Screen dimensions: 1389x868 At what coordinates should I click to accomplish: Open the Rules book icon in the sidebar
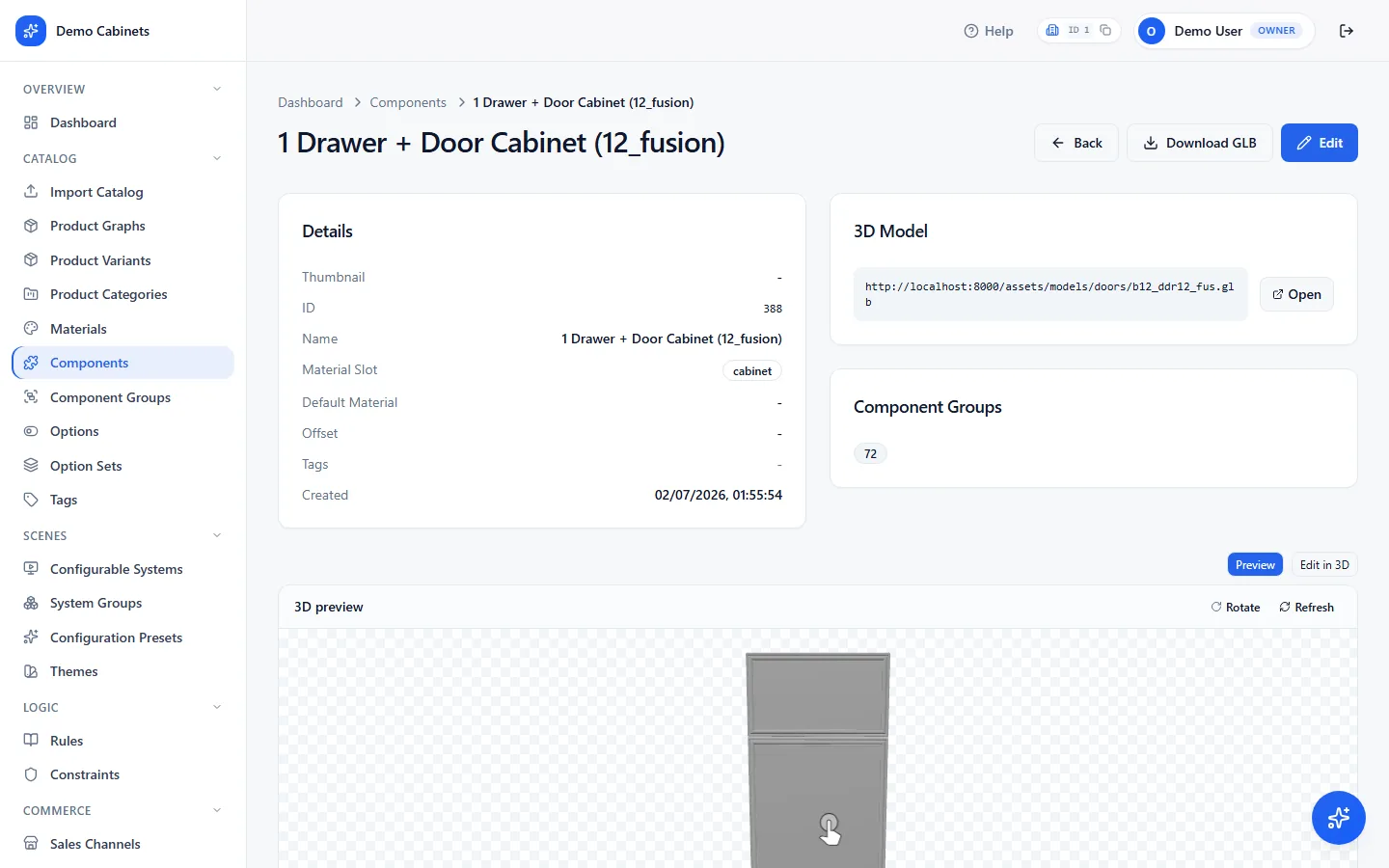(x=31, y=741)
